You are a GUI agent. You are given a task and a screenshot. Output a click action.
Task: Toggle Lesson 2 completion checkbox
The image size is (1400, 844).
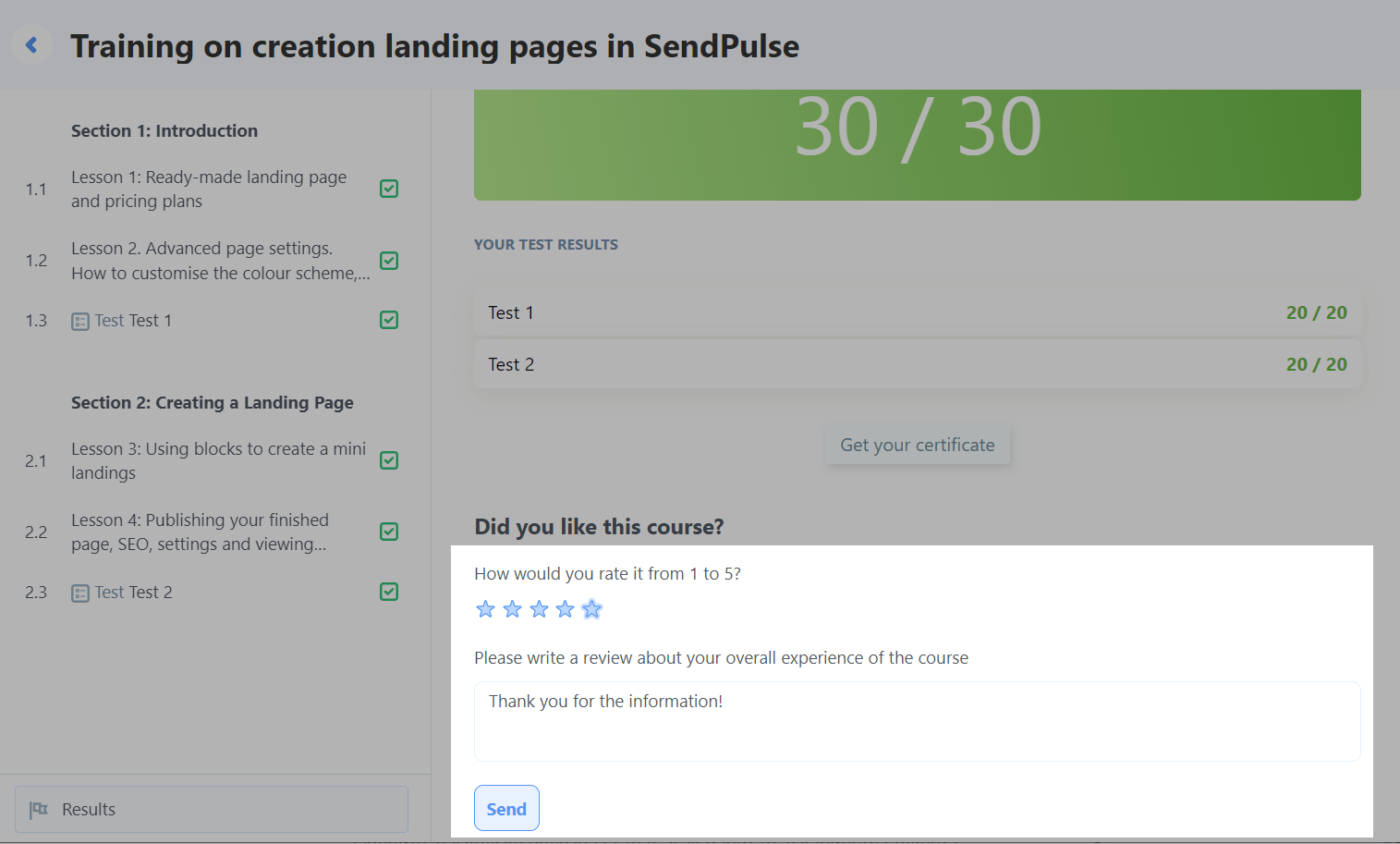coord(389,261)
